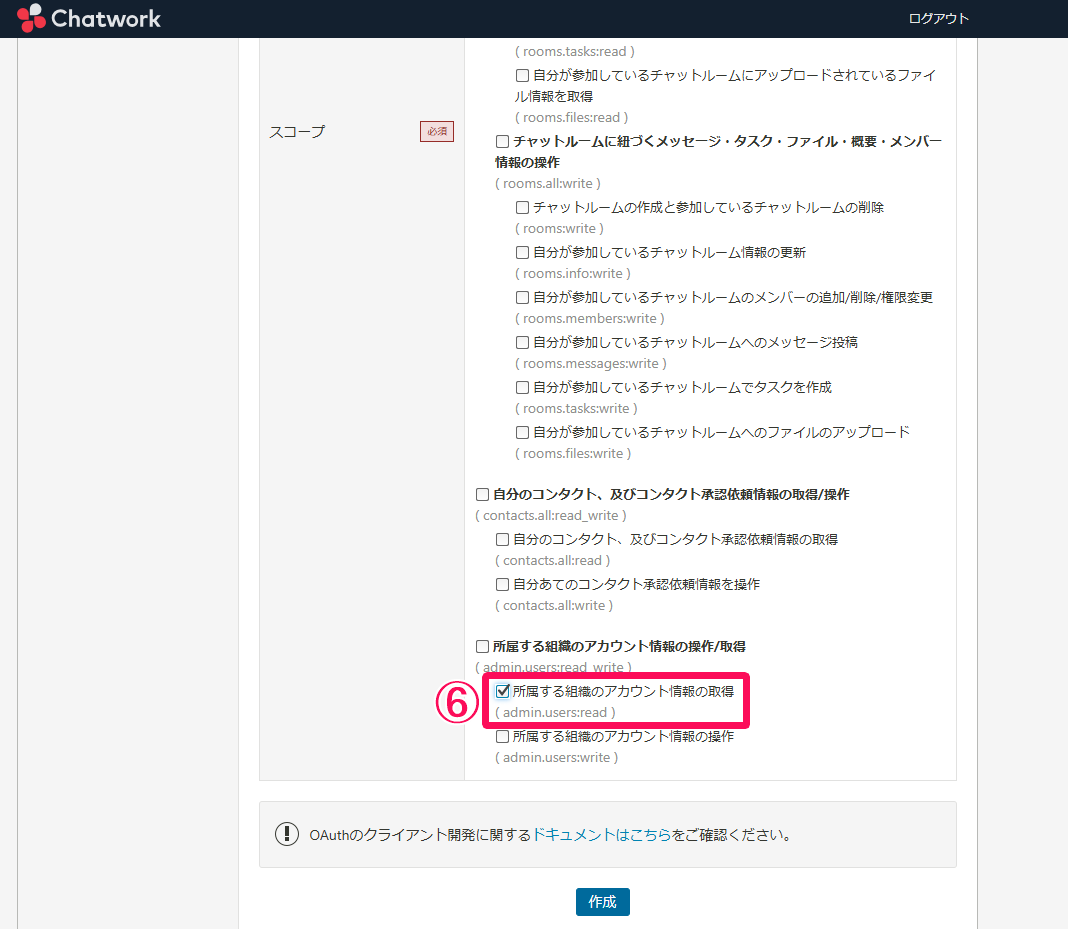1068x929 pixels.
Task: Click the 自分あてのコンタクト承認依頼情報を操作 label
Action: [x=636, y=584]
